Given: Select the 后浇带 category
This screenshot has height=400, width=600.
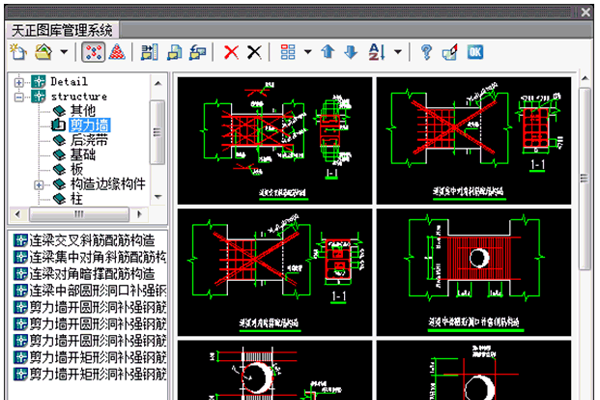Looking at the screenshot, I should [x=89, y=140].
